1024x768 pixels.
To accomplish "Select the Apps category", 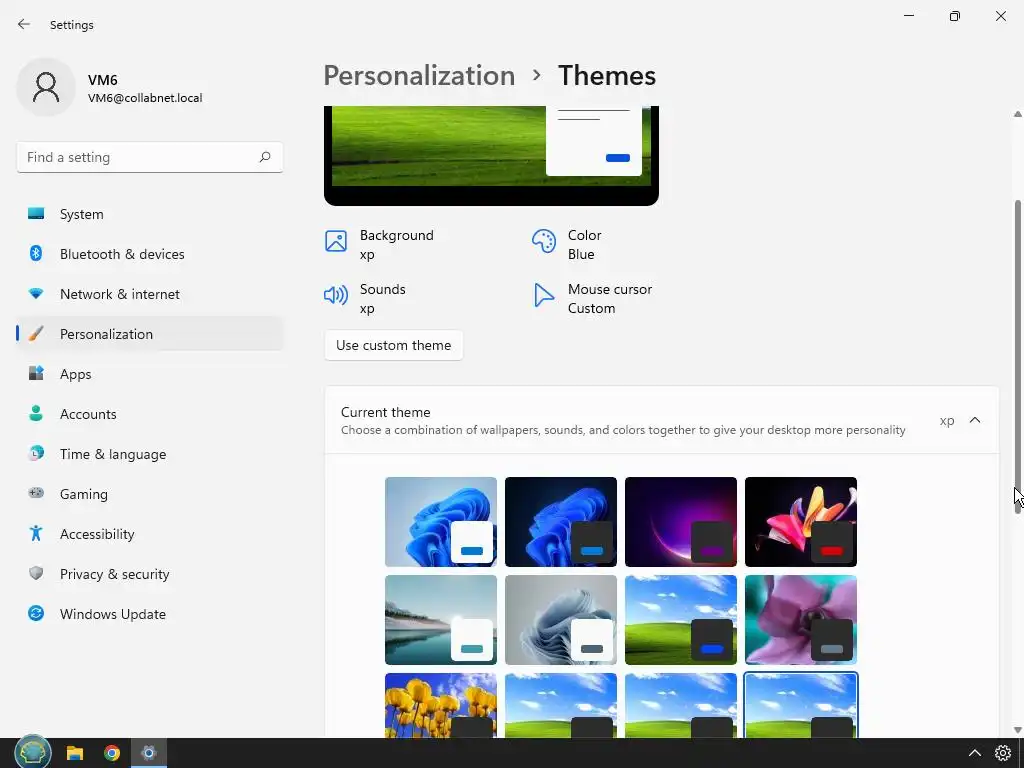I will point(150,374).
